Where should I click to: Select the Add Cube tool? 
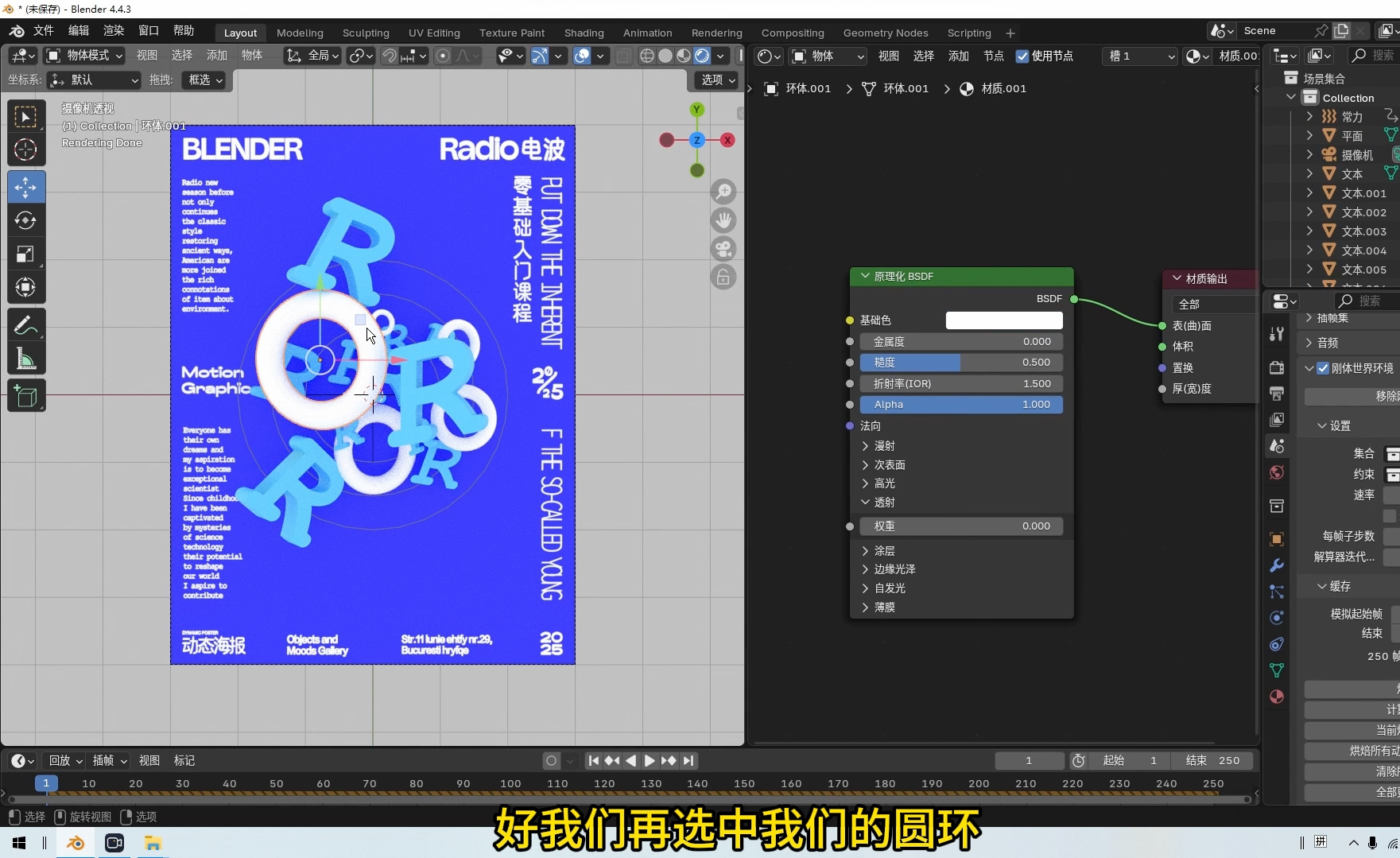click(26, 396)
